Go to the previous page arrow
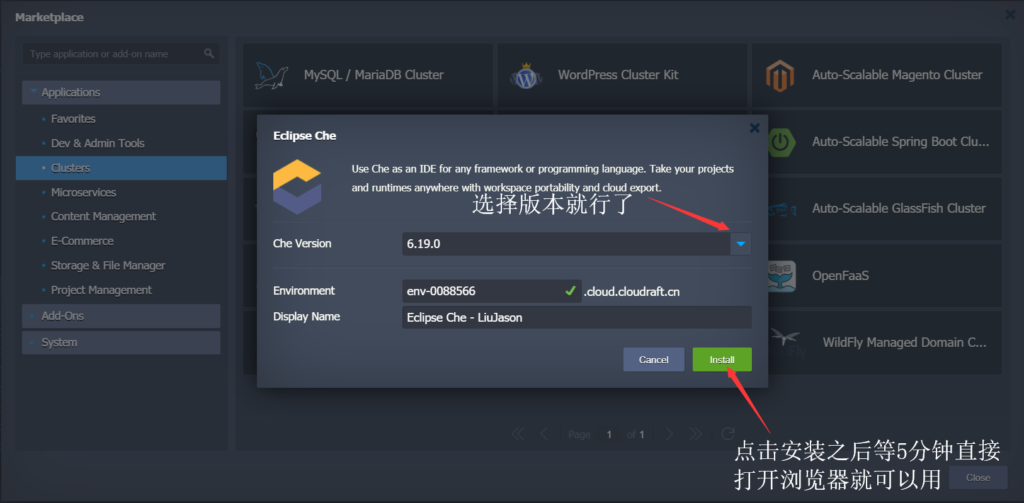Image resolution: width=1024 pixels, height=503 pixels. point(544,434)
